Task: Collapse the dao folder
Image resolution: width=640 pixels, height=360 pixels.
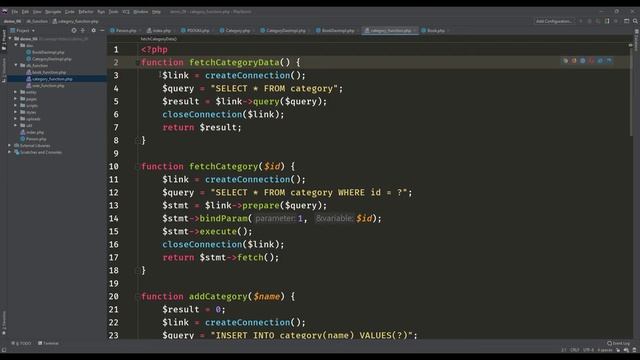Action: pos(16,45)
